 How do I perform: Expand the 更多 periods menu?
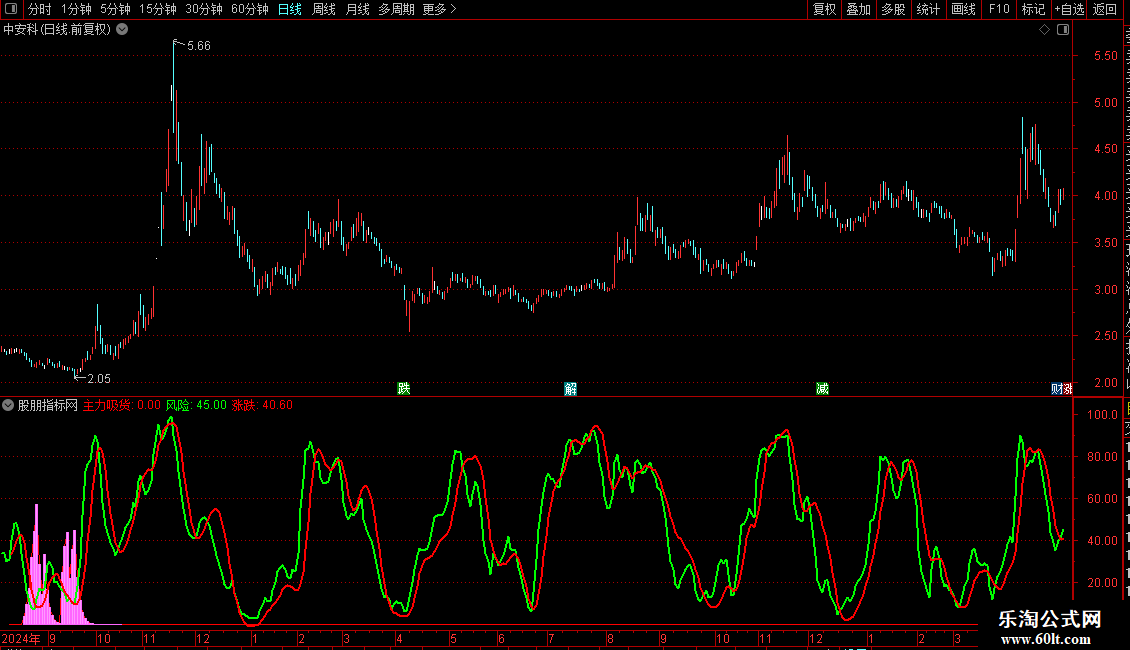(440, 9)
